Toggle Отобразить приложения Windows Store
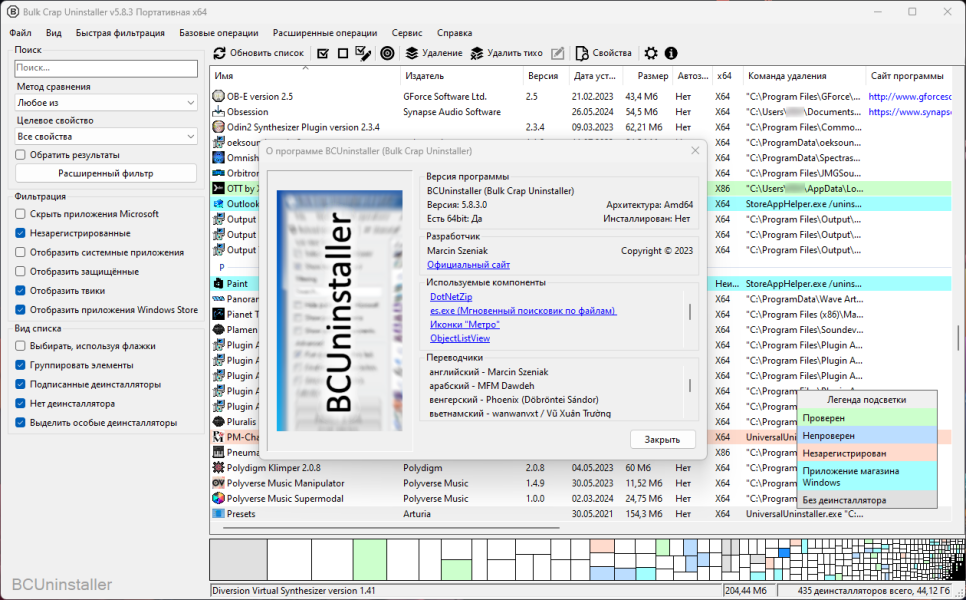Viewport: 966px width, 600px height. 20,309
